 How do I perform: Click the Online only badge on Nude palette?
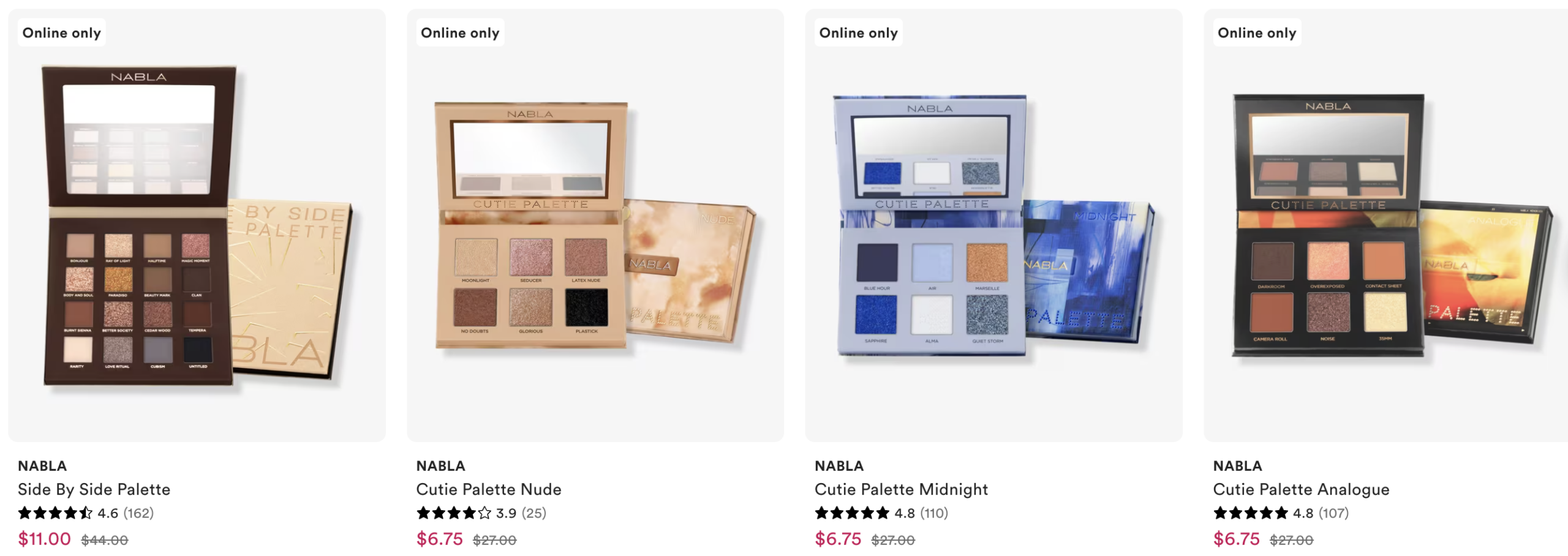pos(460,33)
